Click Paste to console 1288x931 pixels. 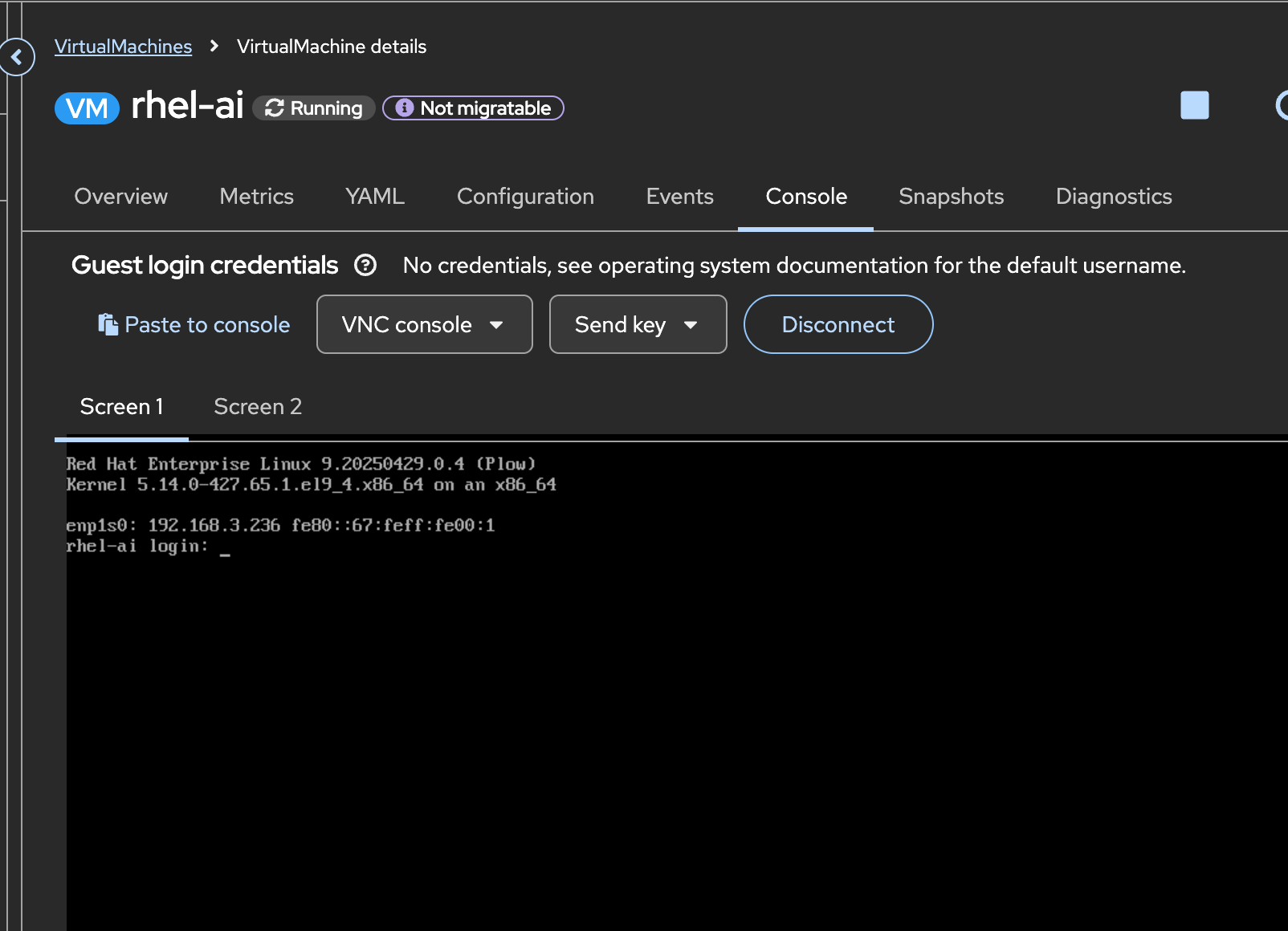tap(194, 324)
